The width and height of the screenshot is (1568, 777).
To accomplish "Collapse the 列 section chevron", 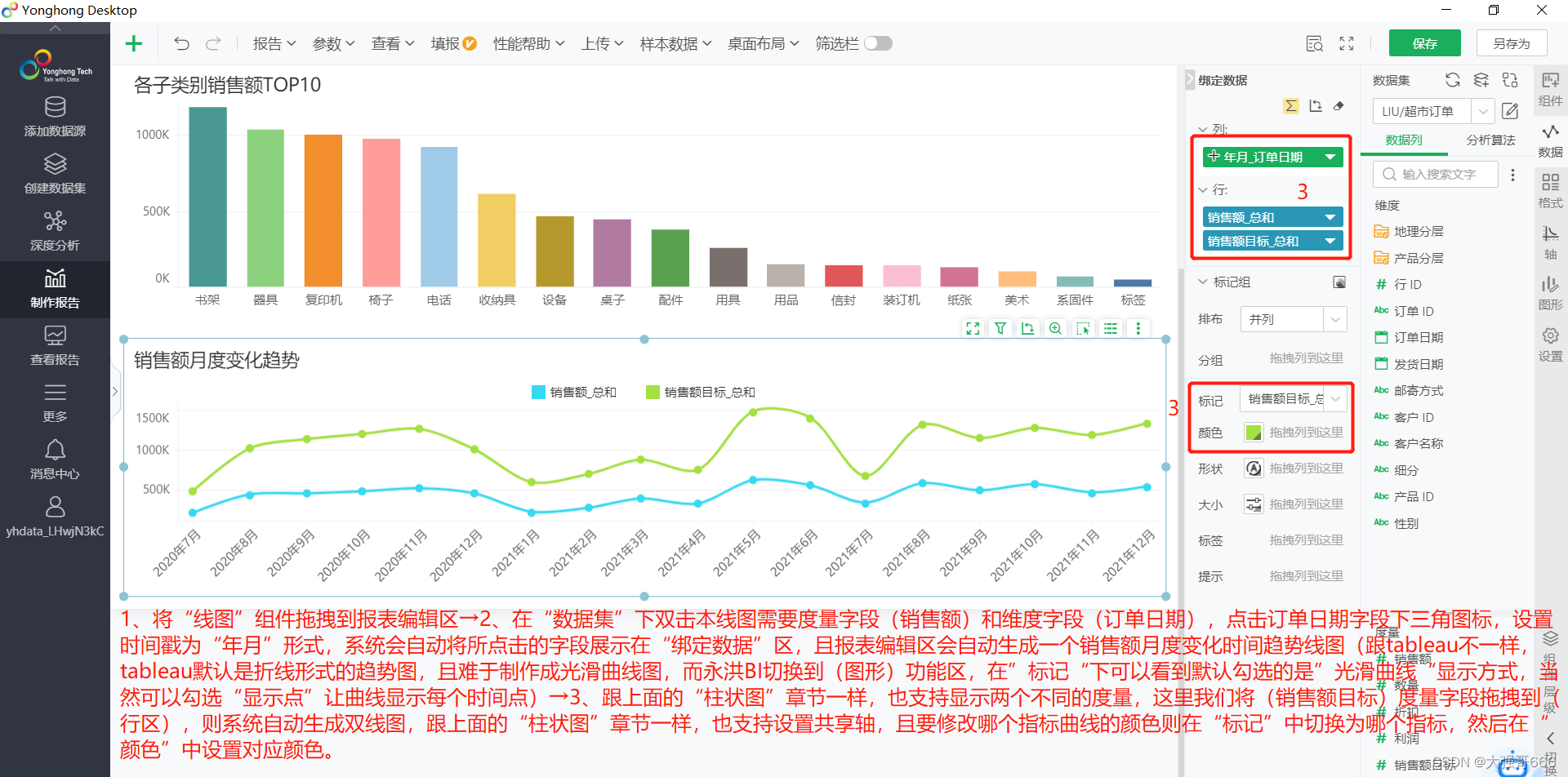I will pyautogui.click(x=1202, y=129).
